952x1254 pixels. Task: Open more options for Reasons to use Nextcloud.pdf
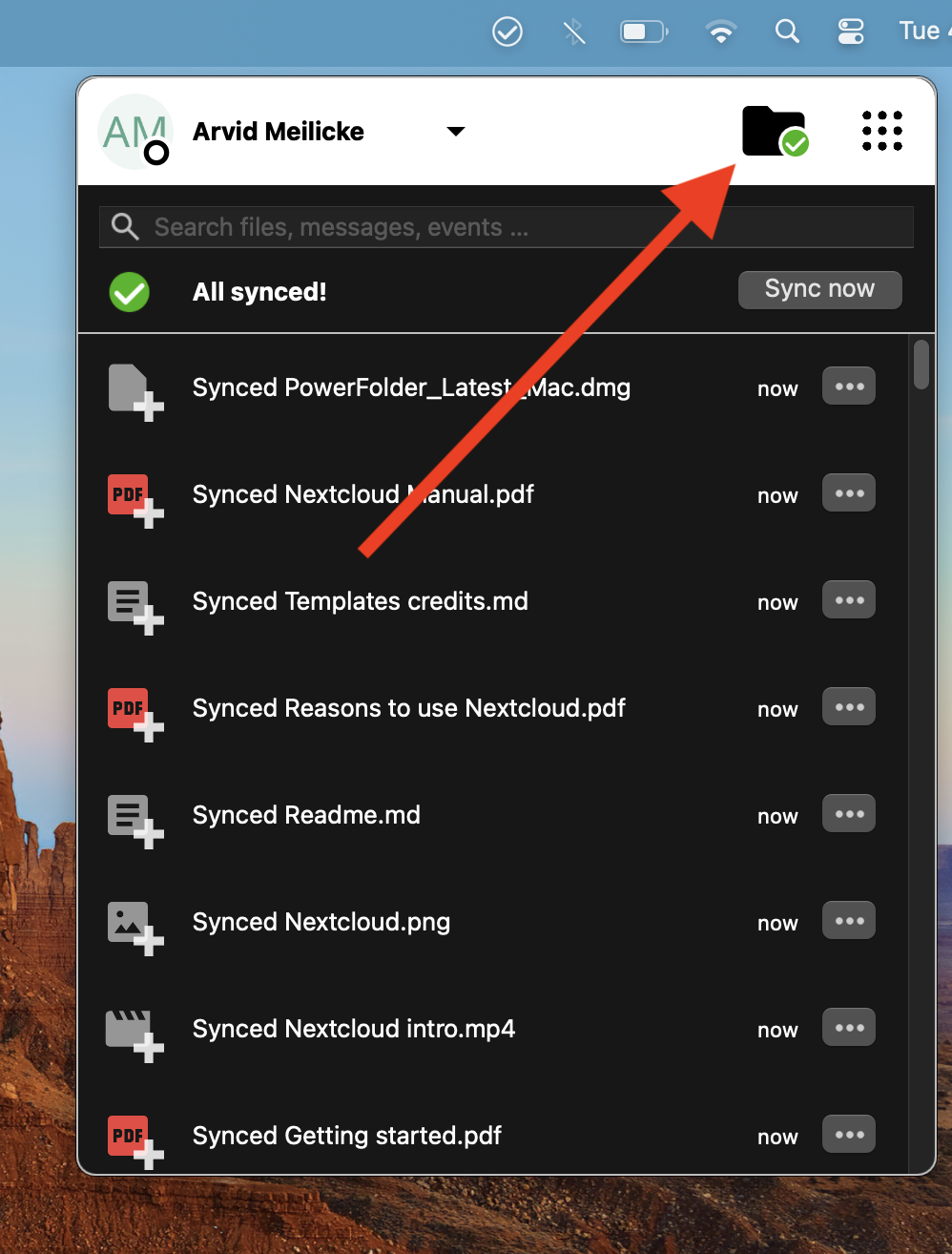coord(849,707)
